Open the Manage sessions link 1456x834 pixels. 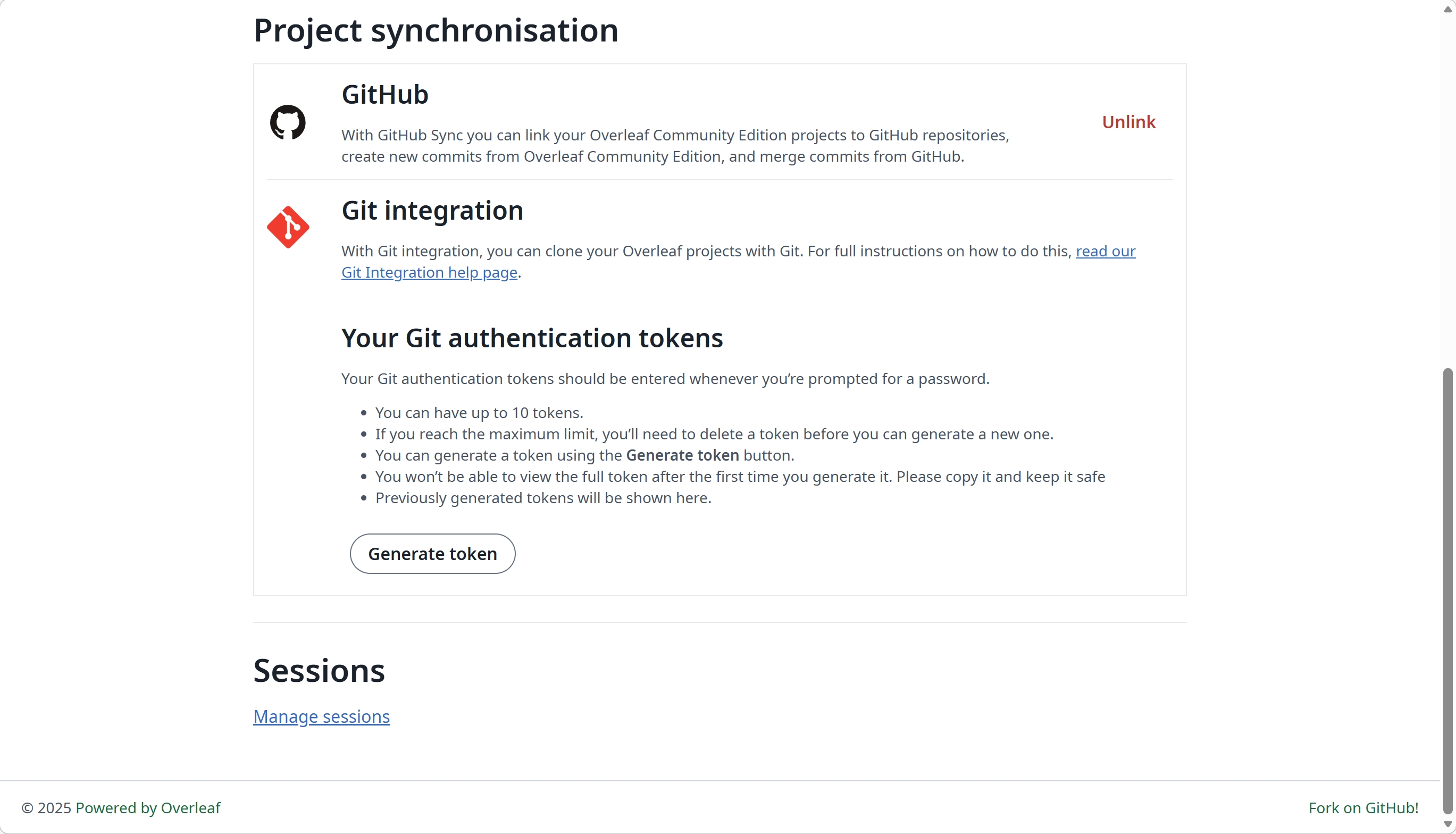(321, 716)
